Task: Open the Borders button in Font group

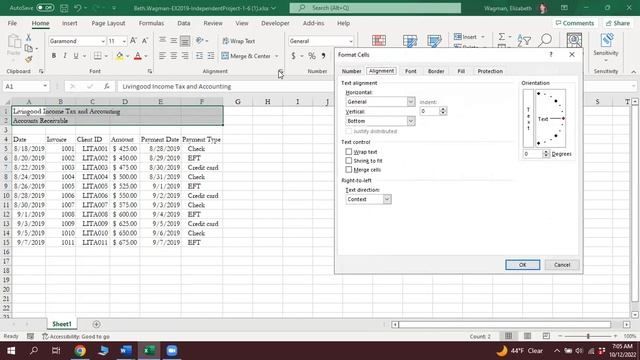Action: point(97,56)
